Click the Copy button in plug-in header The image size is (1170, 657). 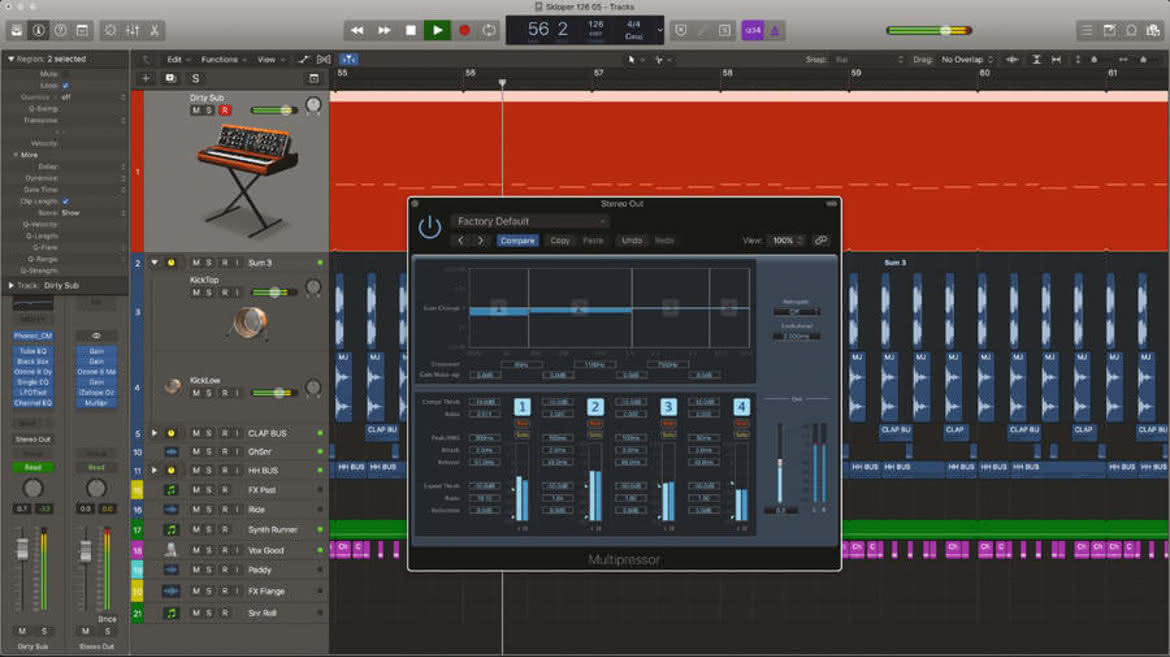[560, 240]
